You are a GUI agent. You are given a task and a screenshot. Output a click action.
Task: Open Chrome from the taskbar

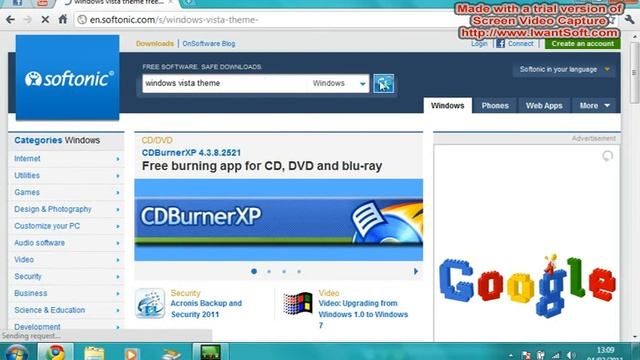pos(56,352)
